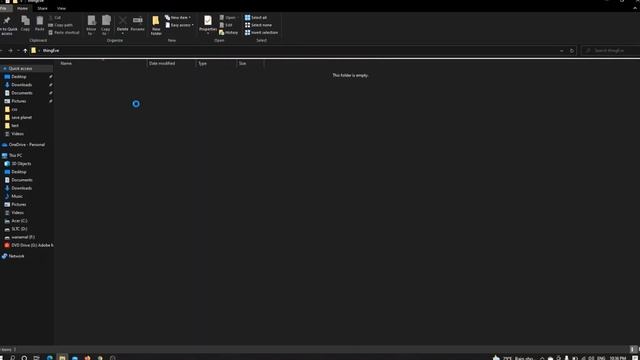Open the File menu tab
The height and width of the screenshot is (360, 640).
(x=4, y=8)
